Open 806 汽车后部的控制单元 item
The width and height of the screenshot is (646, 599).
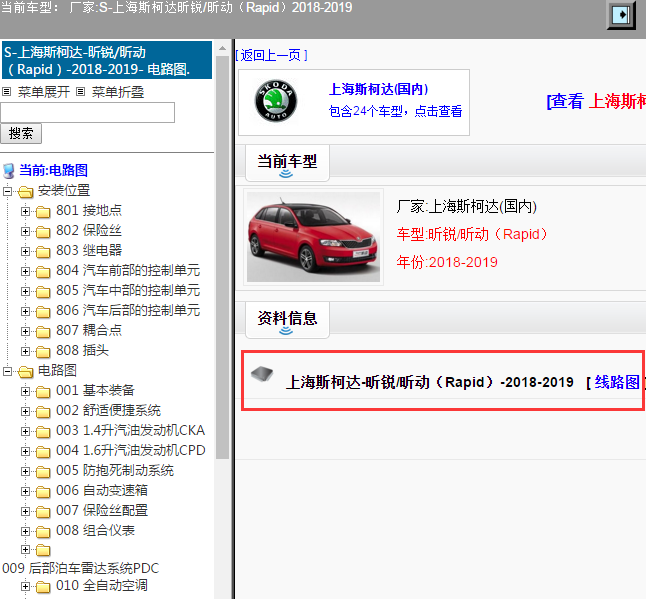[128, 310]
